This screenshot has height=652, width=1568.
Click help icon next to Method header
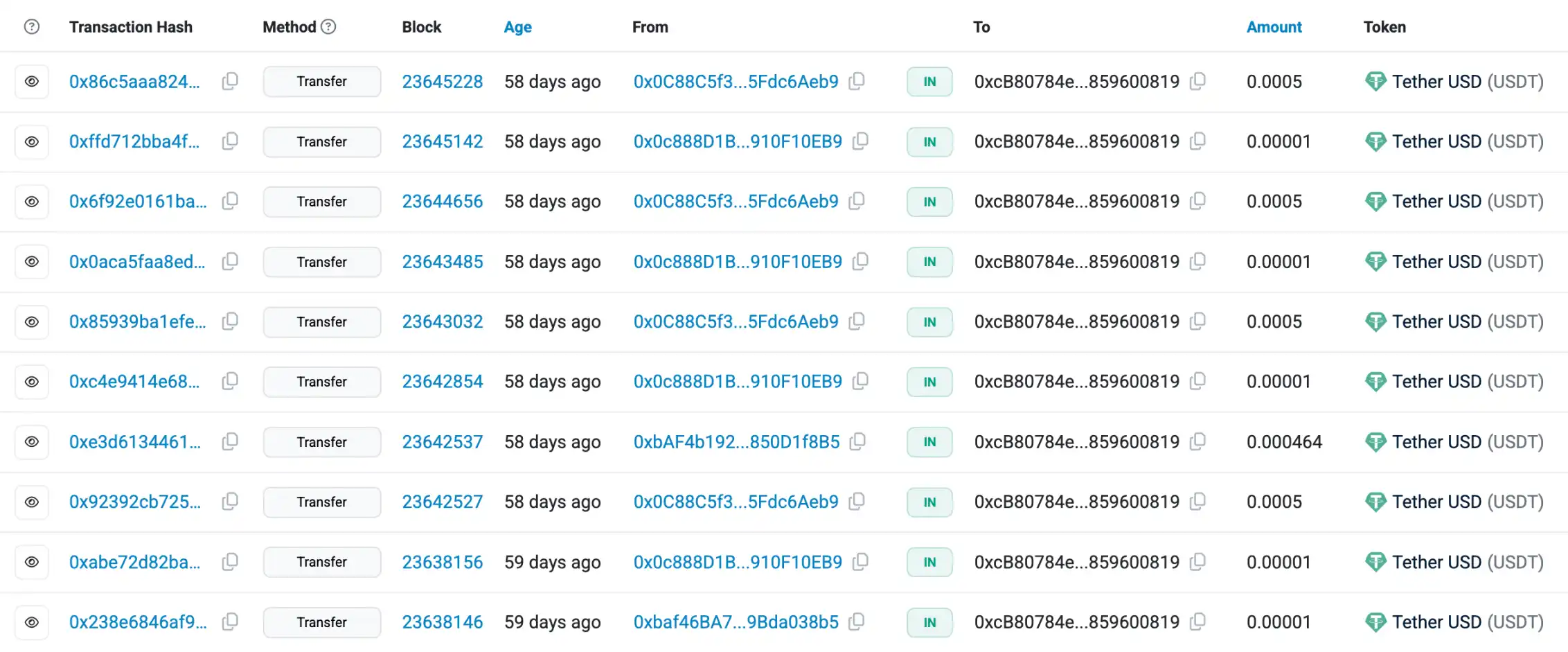(329, 26)
